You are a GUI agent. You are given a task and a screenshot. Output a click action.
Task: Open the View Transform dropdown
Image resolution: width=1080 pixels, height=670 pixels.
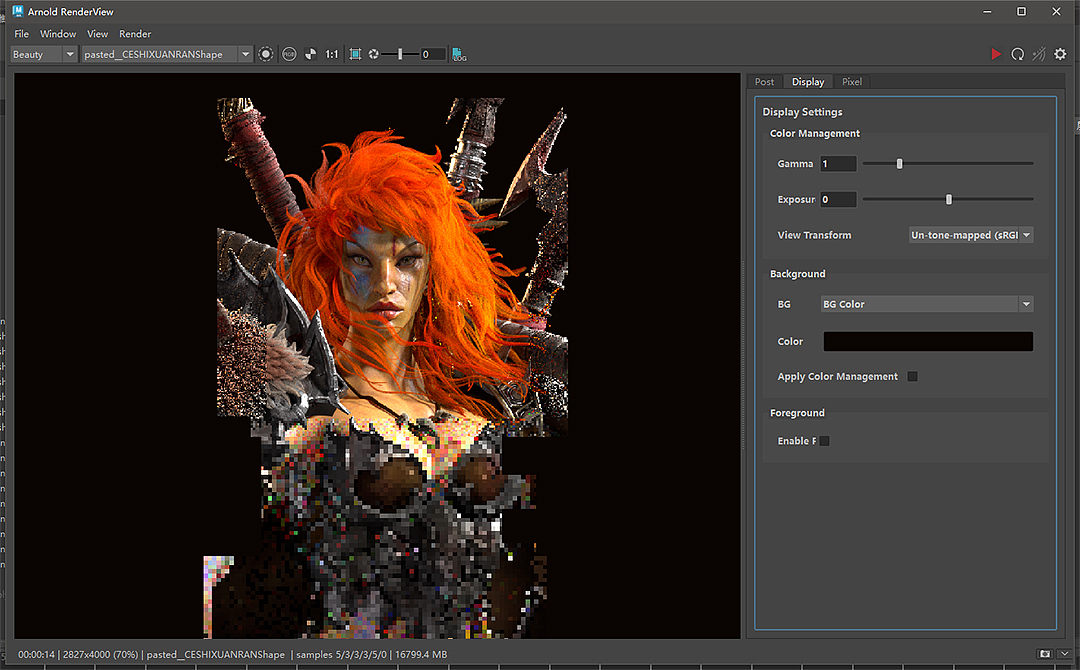click(x=970, y=235)
